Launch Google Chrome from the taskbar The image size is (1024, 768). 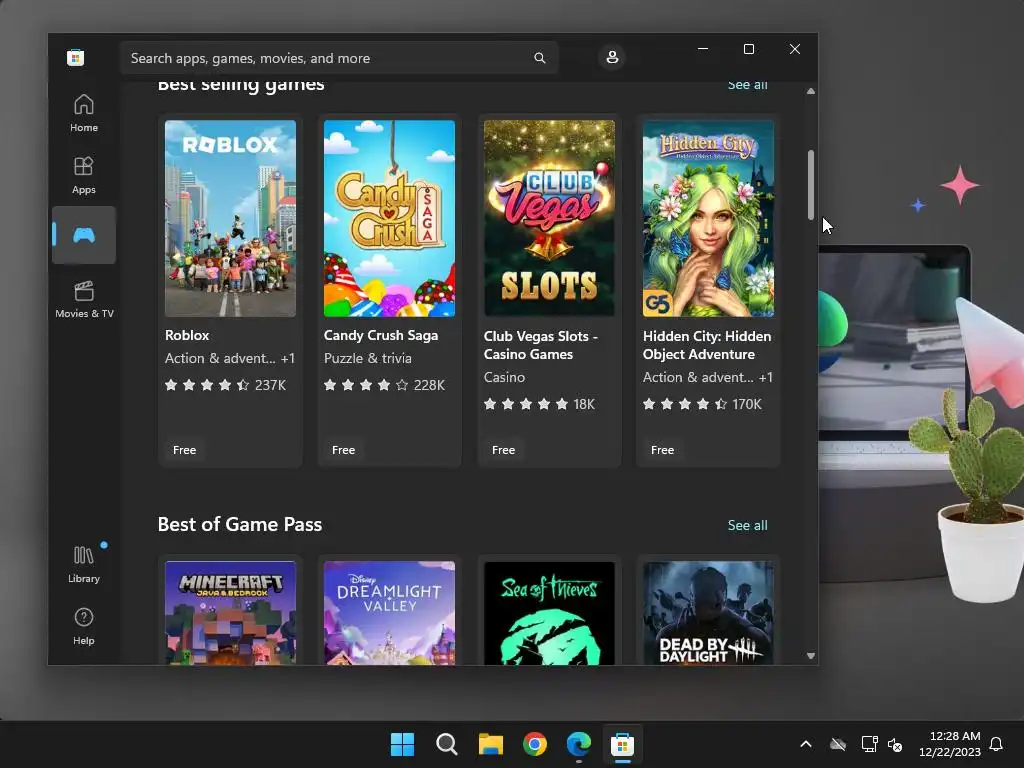click(x=535, y=744)
